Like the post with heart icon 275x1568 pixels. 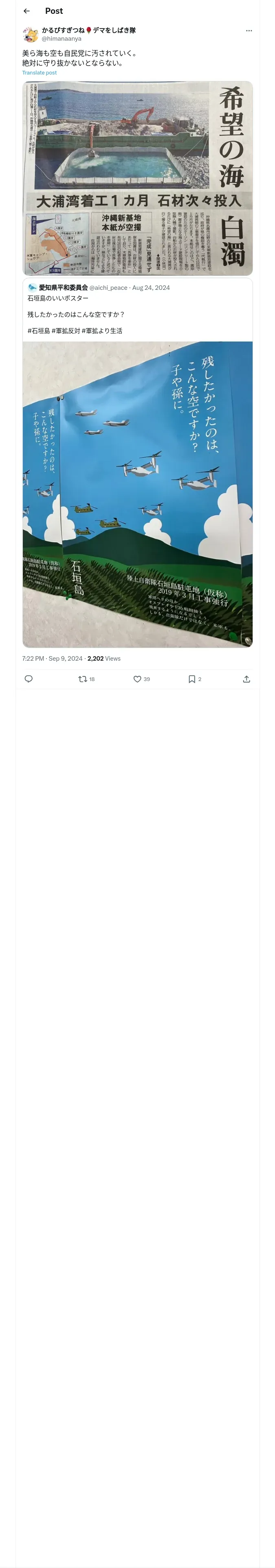click(x=137, y=679)
